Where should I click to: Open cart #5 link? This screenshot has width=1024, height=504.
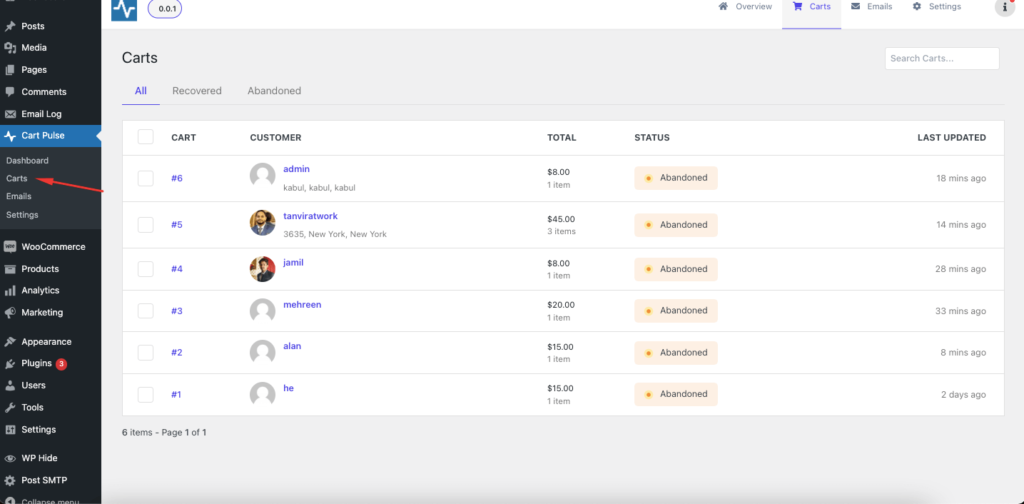tap(177, 225)
